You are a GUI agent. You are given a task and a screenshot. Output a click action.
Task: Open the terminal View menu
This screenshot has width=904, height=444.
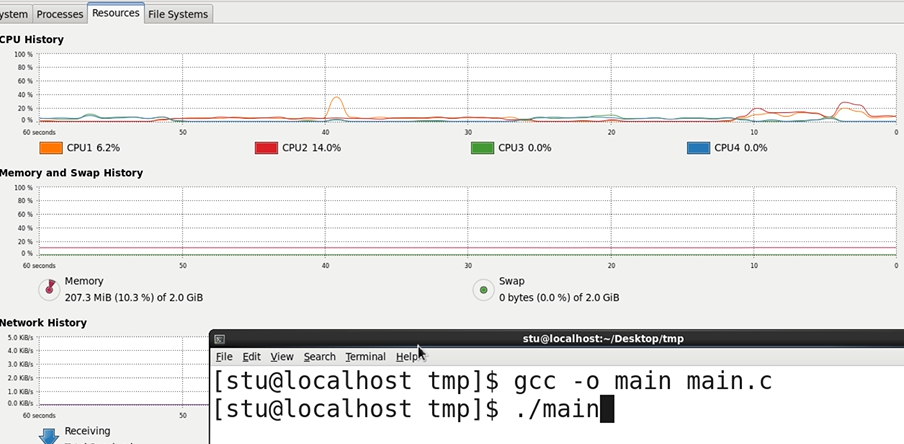click(282, 357)
